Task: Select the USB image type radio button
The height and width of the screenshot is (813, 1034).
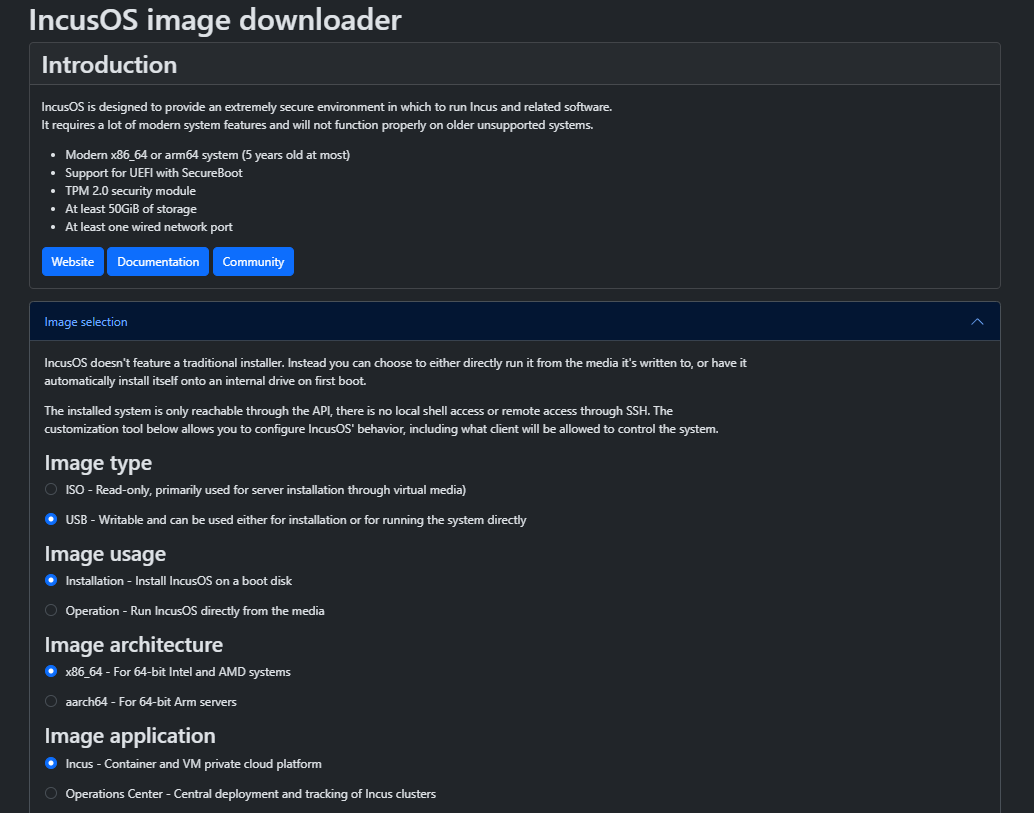Action: (x=51, y=520)
